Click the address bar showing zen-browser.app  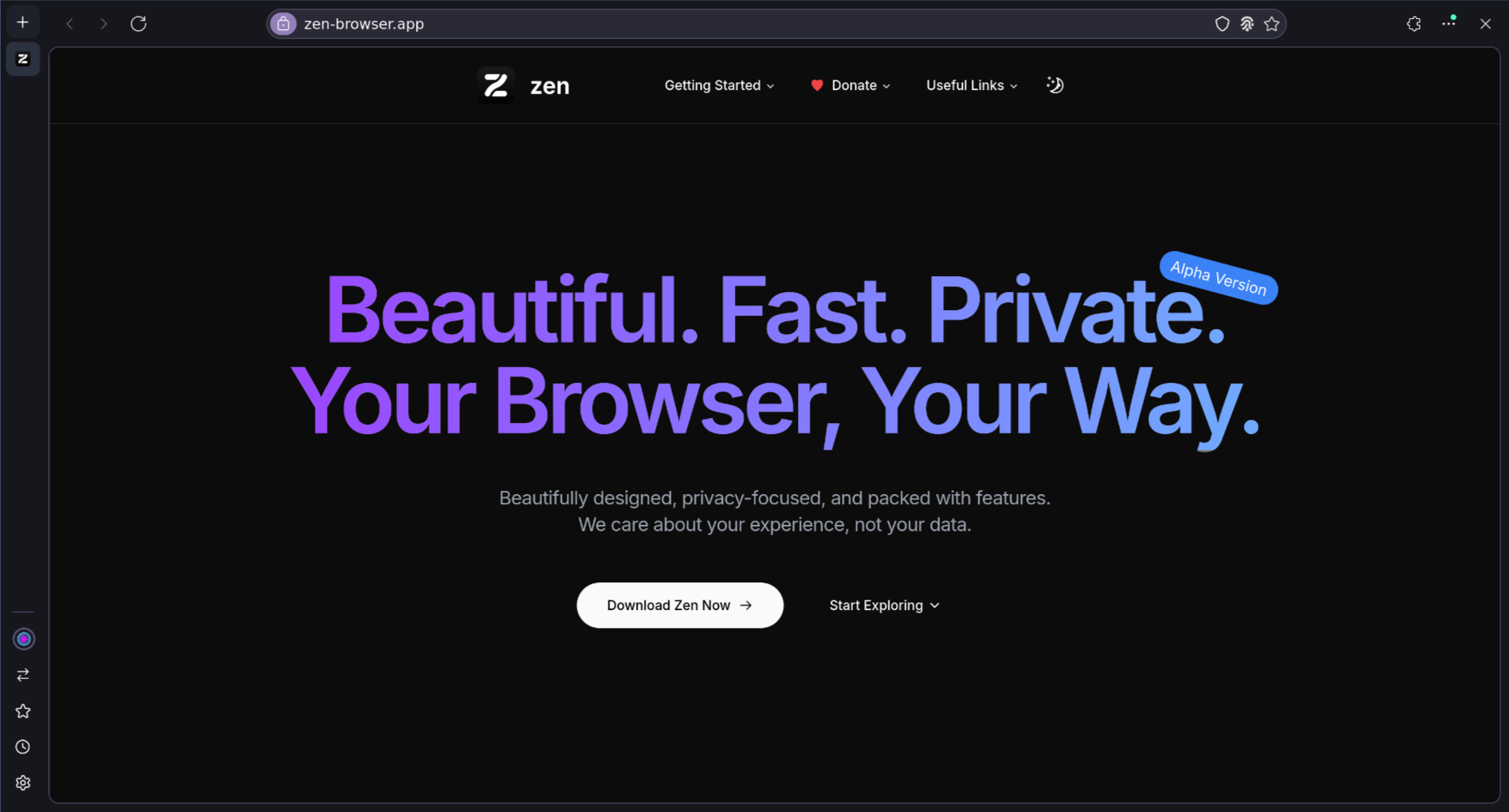click(x=776, y=24)
